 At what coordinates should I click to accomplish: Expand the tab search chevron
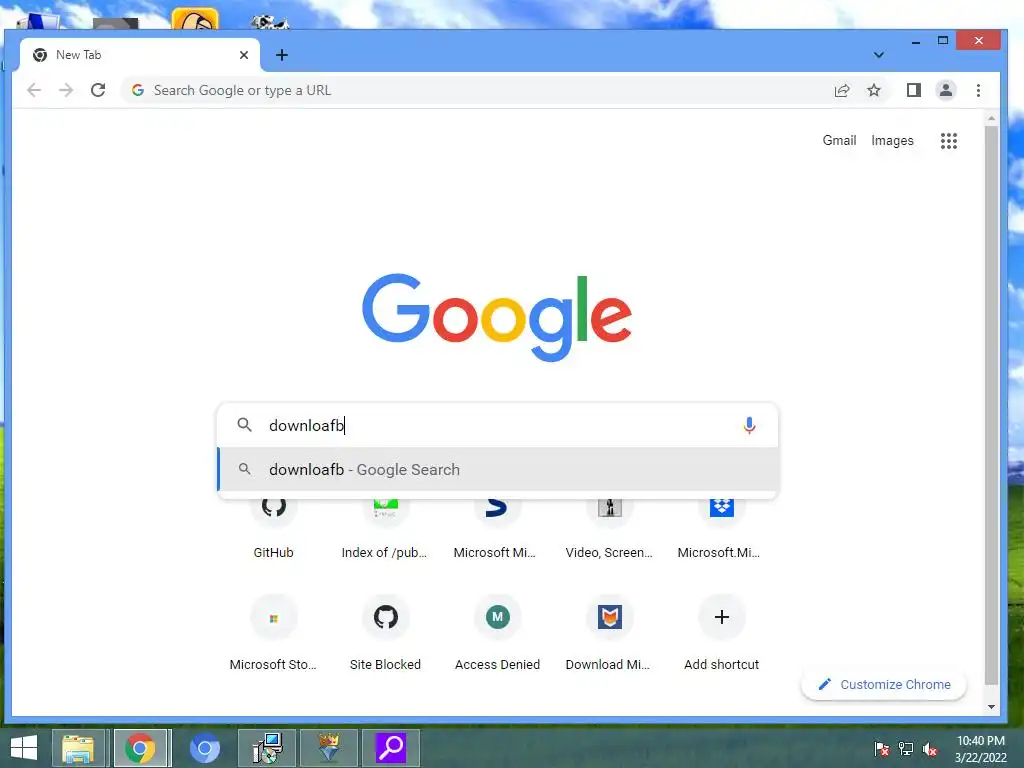pyautogui.click(x=879, y=55)
